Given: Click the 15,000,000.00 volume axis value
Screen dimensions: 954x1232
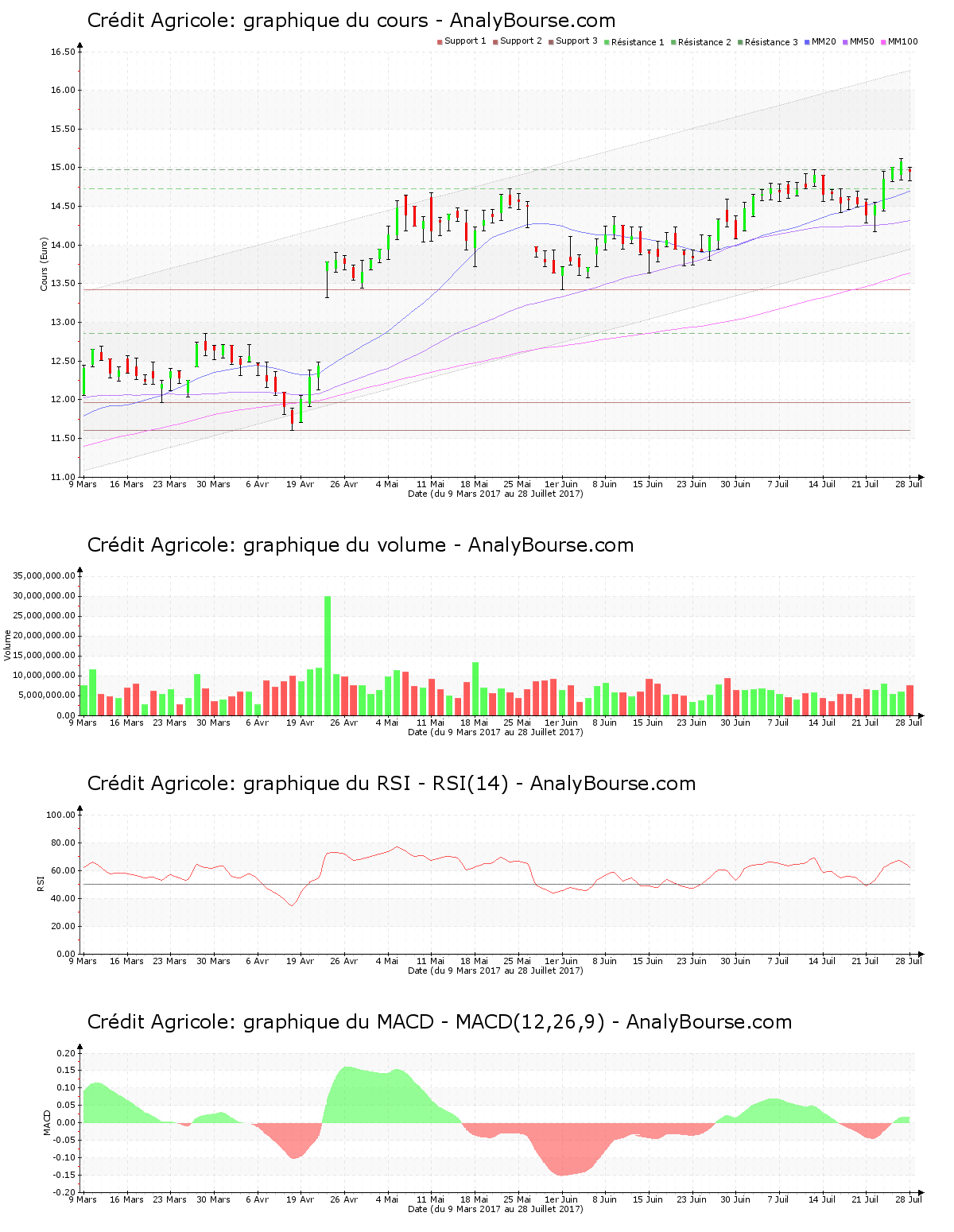Looking at the screenshot, I should point(44,656).
